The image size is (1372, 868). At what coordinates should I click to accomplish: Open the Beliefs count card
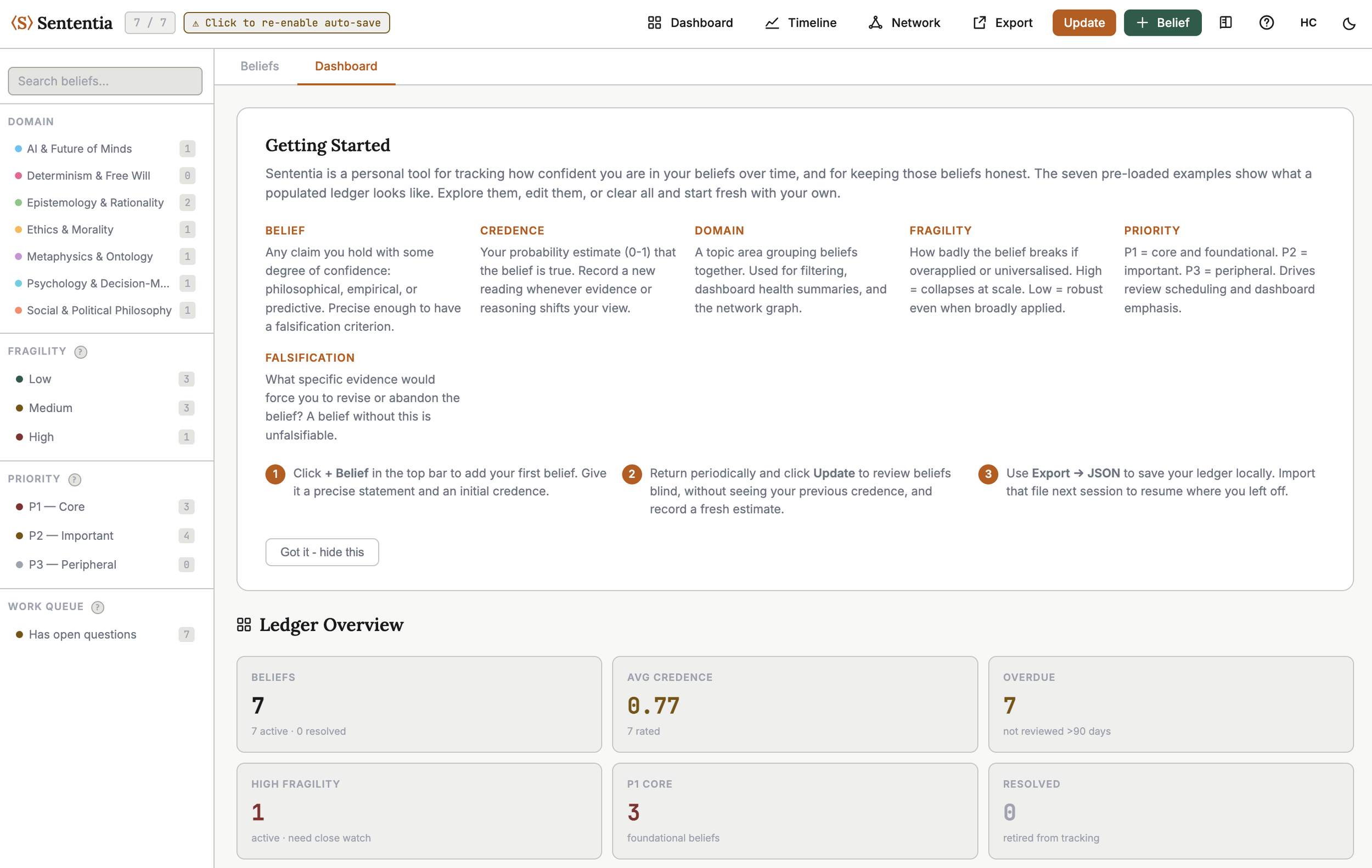coord(419,704)
